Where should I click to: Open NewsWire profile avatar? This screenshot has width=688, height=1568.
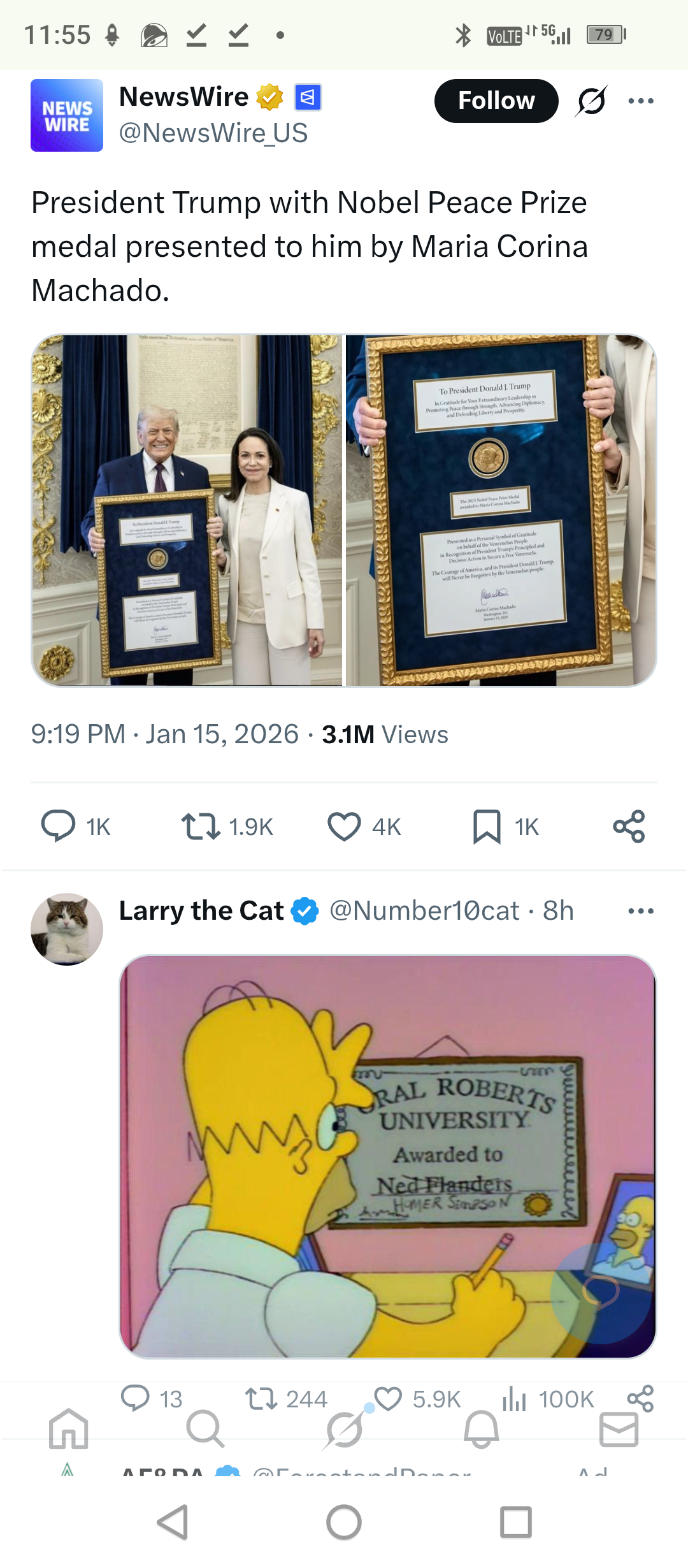click(x=67, y=115)
